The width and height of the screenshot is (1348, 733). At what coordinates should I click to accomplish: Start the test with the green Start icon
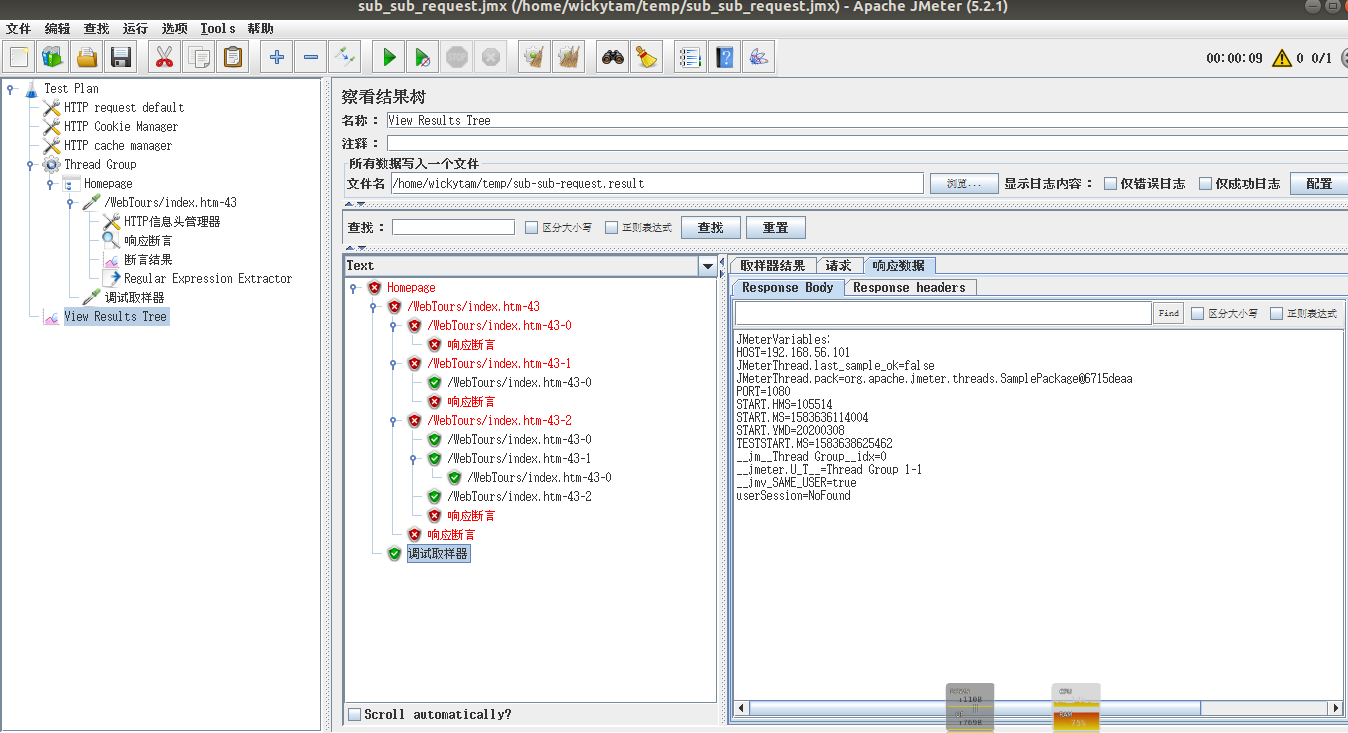point(388,56)
